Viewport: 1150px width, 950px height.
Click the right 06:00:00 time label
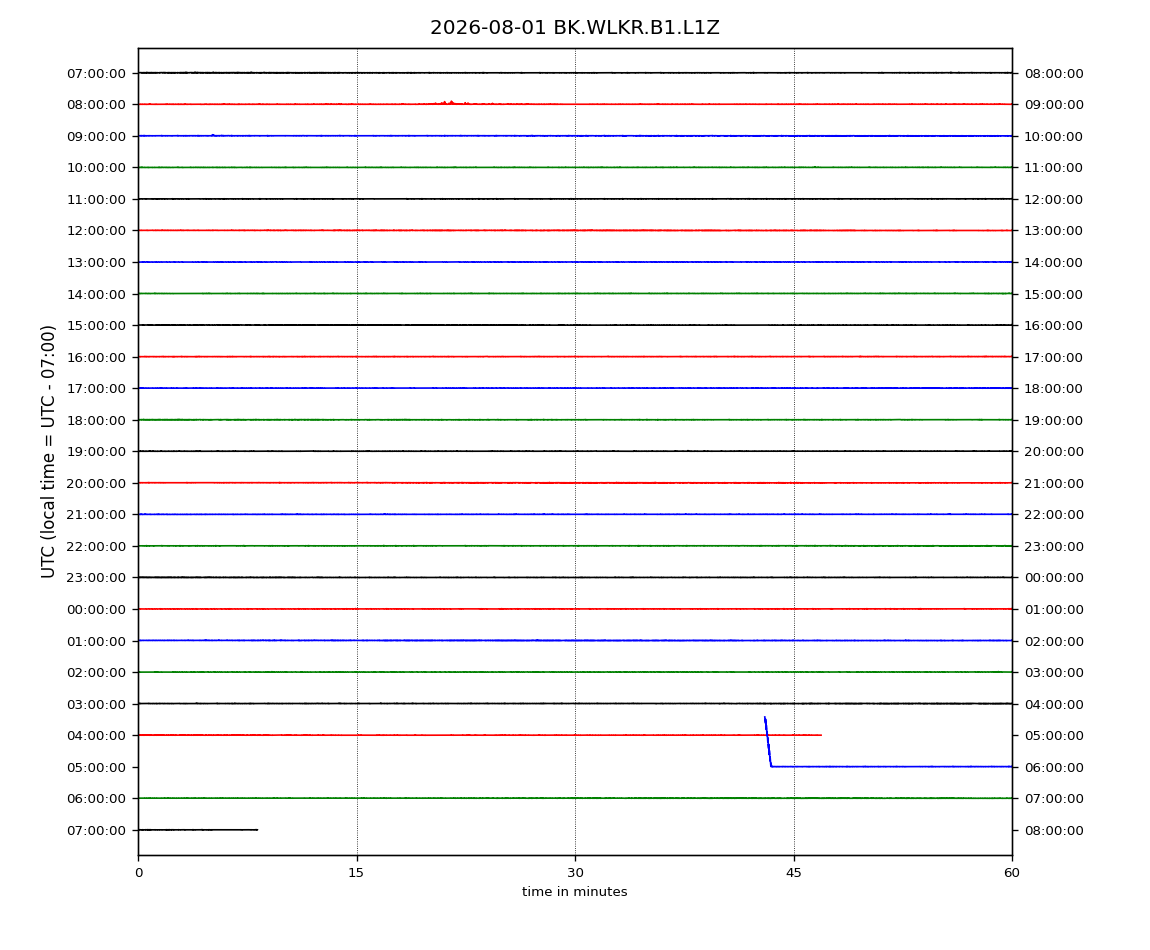pos(1054,767)
